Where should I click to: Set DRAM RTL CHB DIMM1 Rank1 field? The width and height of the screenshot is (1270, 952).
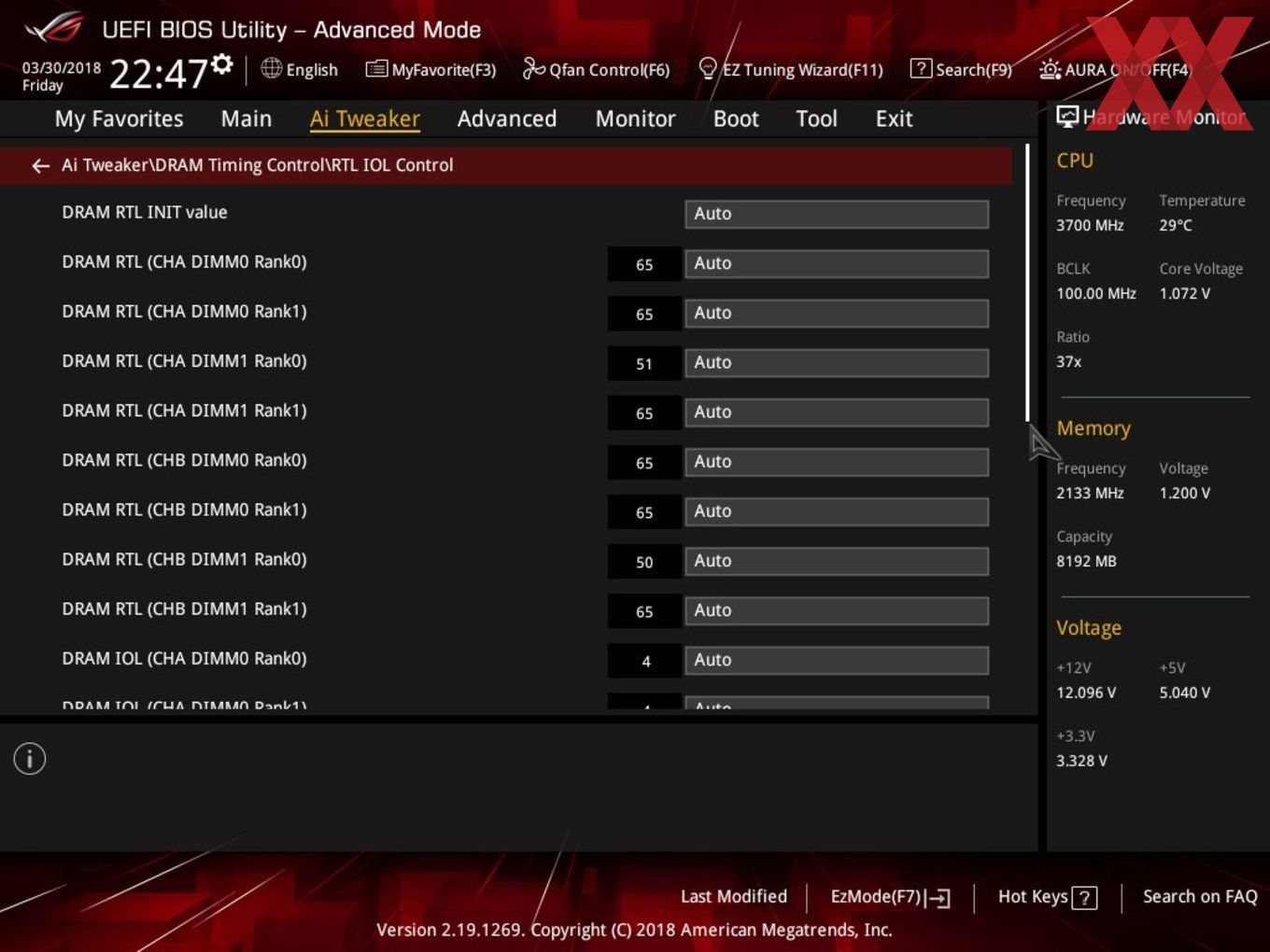(837, 609)
